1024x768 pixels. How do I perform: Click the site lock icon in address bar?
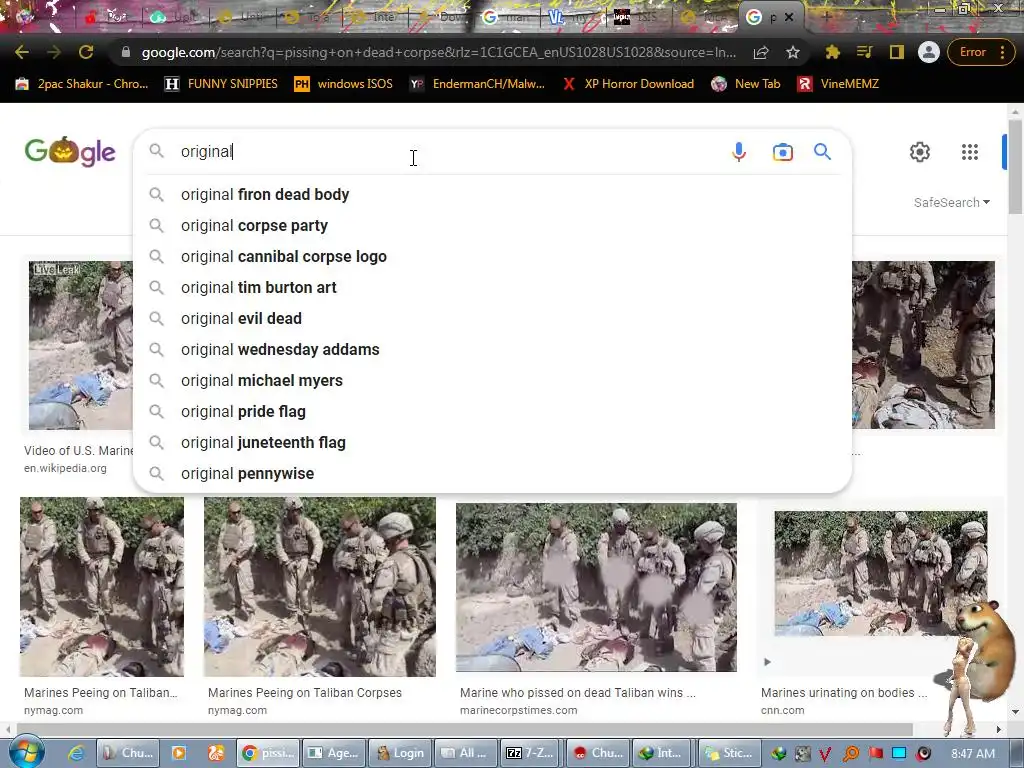(125, 52)
